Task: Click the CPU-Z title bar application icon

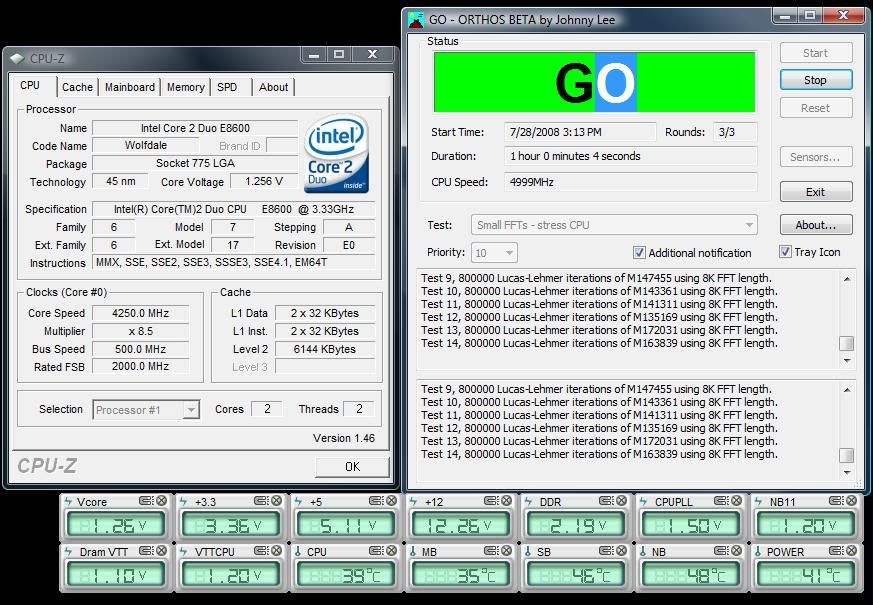Action: pos(17,58)
